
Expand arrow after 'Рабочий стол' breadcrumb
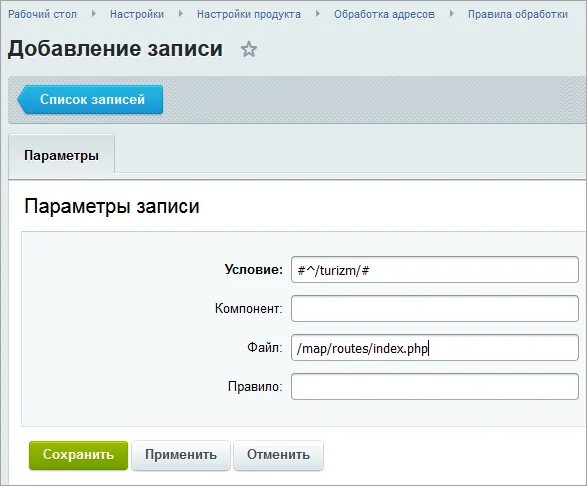click(94, 14)
